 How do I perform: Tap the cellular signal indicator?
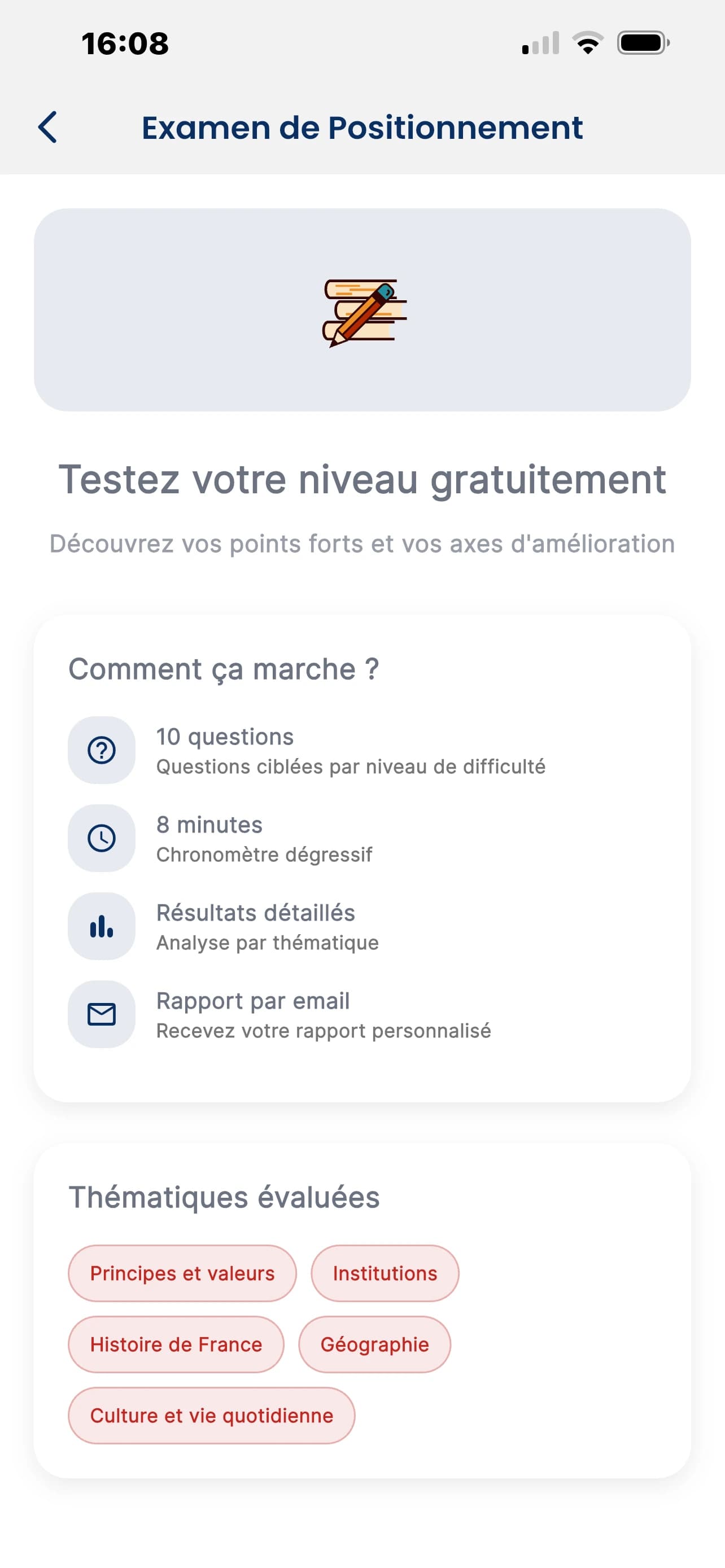click(x=539, y=41)
